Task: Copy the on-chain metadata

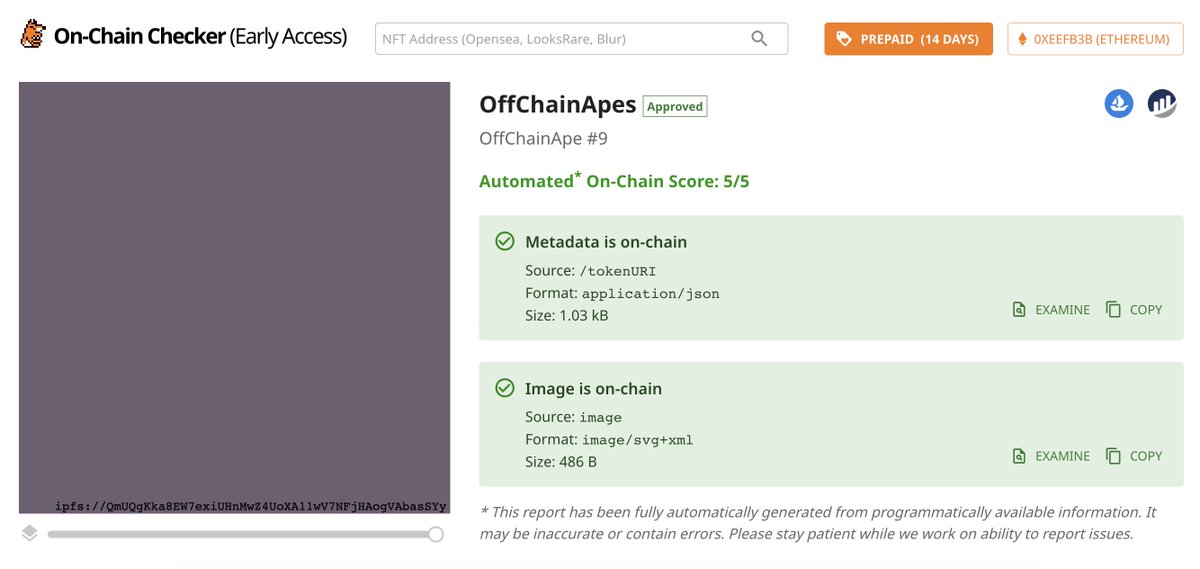Action: [1134, 310]
